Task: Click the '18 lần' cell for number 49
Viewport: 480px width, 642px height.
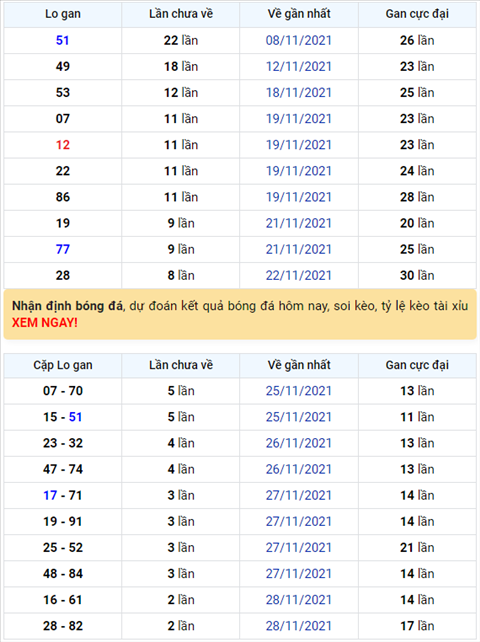Action: click(181, 67)
